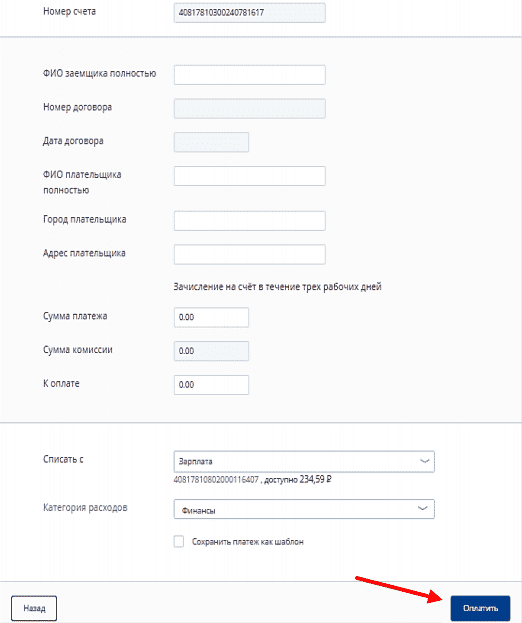This screenshot has height=623, width=522.
Task: Open the Списать с account dropdown
Action: [304, 461]
